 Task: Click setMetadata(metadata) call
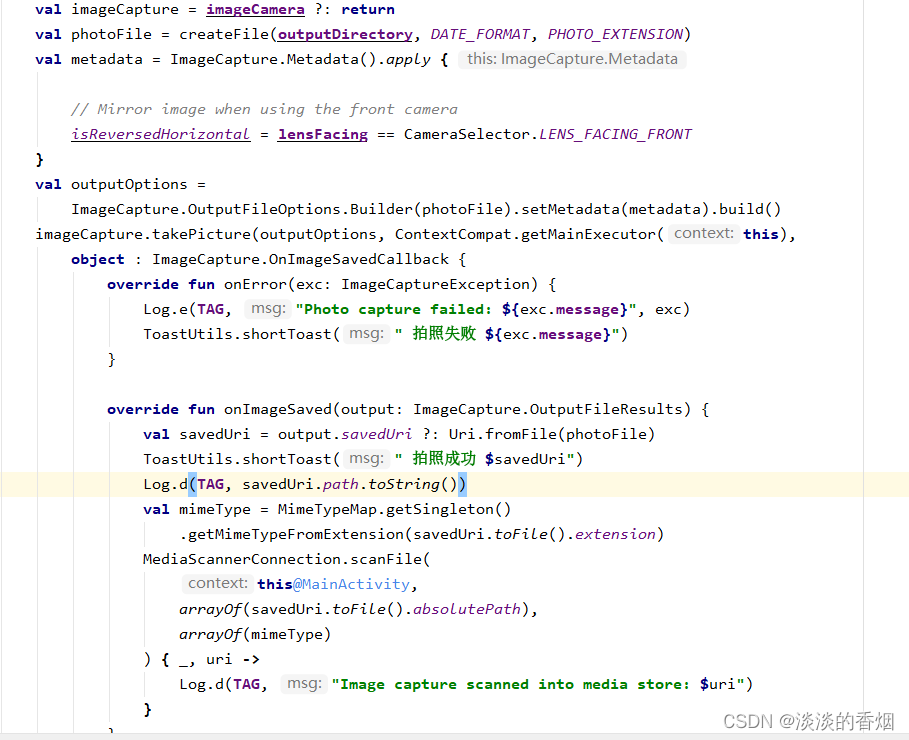tap(615, 209)
